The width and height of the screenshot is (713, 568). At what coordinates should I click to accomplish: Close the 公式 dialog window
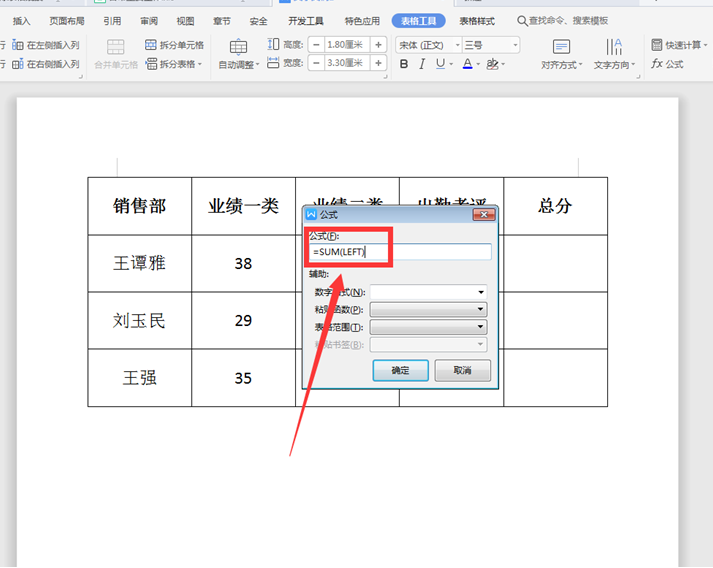click(x=484, y=215)
